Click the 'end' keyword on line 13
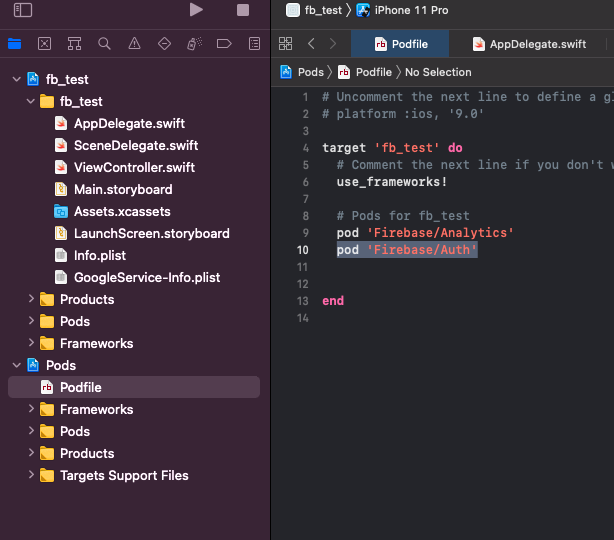Viewport: 614px width, 540px height. pyautogui.click(x=333, y=301)
